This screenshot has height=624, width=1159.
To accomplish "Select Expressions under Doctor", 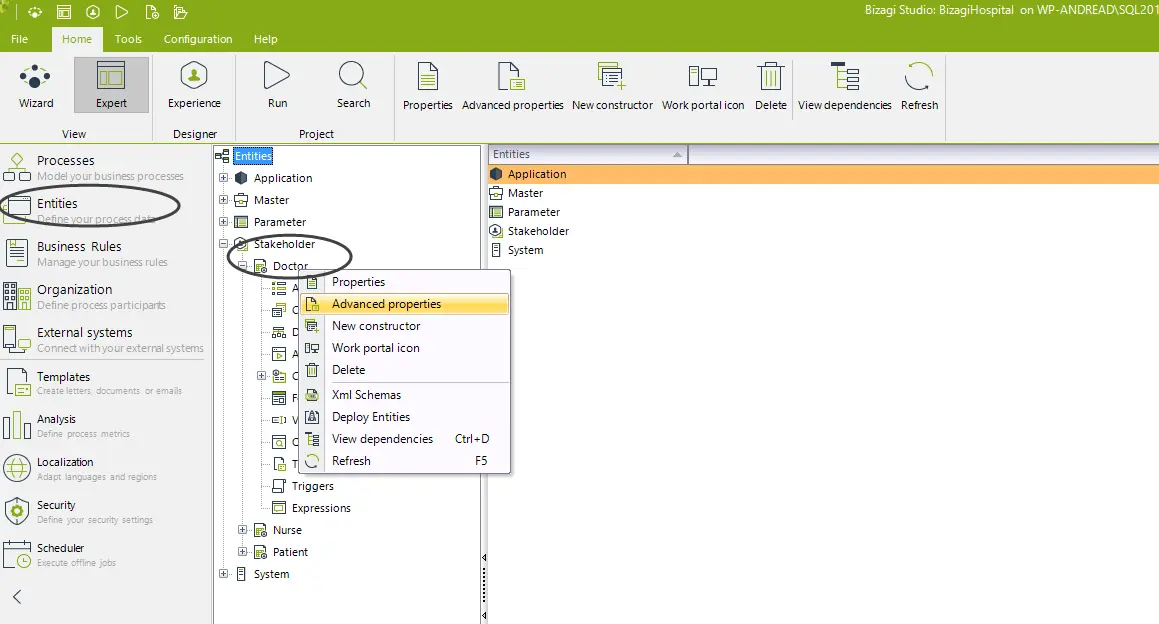I will [321, 508].
